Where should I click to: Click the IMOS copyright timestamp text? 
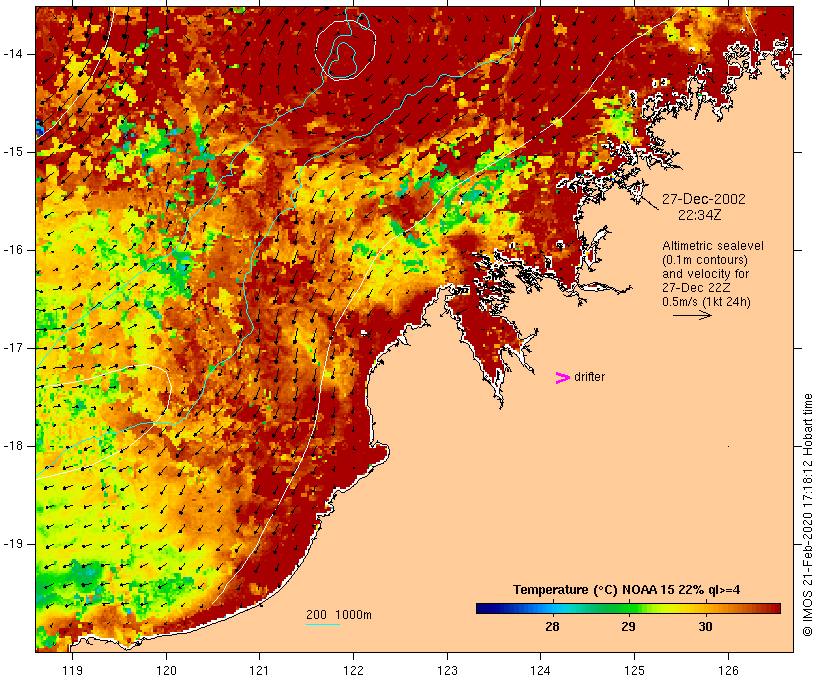click(x=808, y=515)
